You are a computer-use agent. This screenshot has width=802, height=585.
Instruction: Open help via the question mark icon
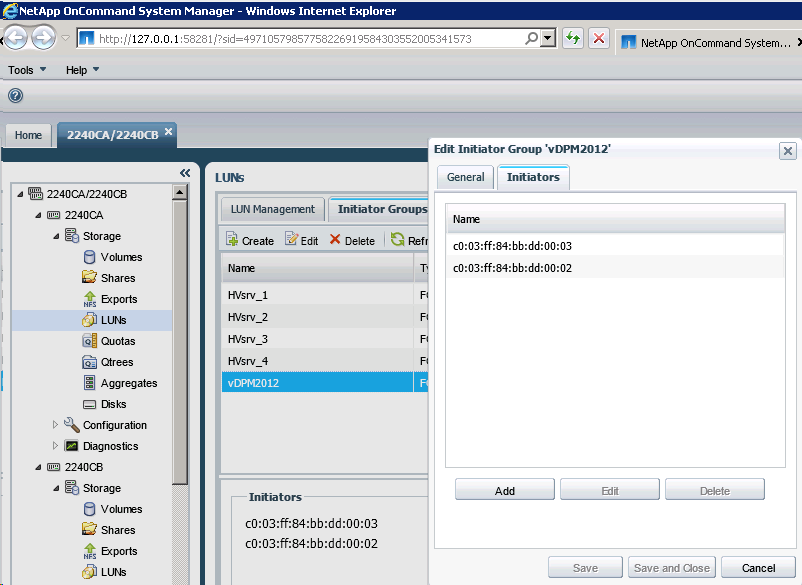pyautogui.click(x=15, y=95)
